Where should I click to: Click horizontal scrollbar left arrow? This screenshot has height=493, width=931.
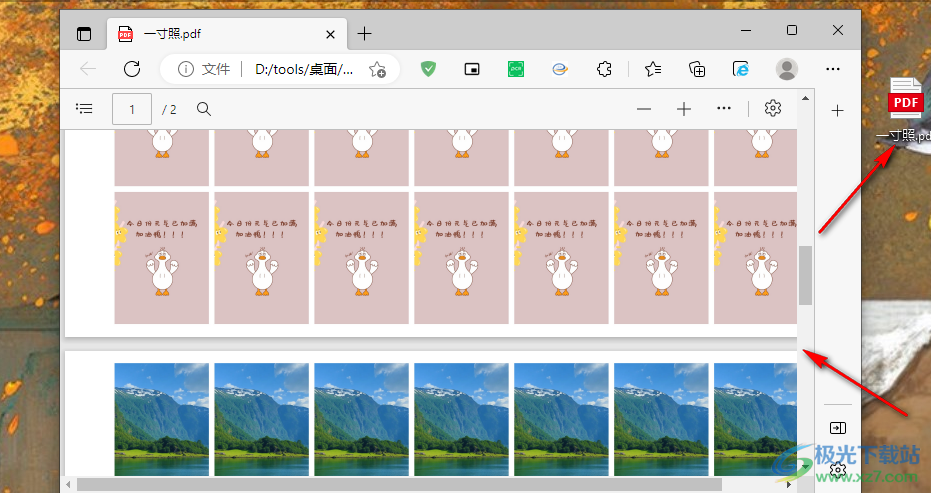(69, 485)
